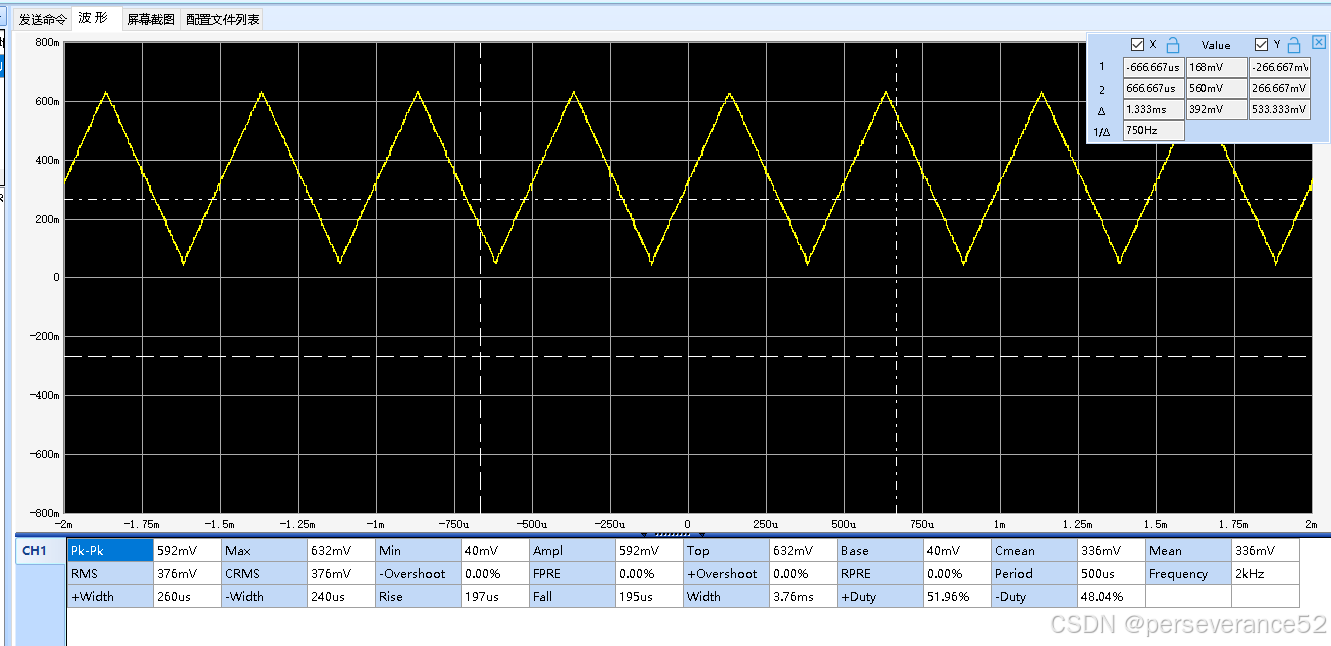Click the CRMS measurement label
Viewport: 1331px width, 646px height.
pos(264,574)
